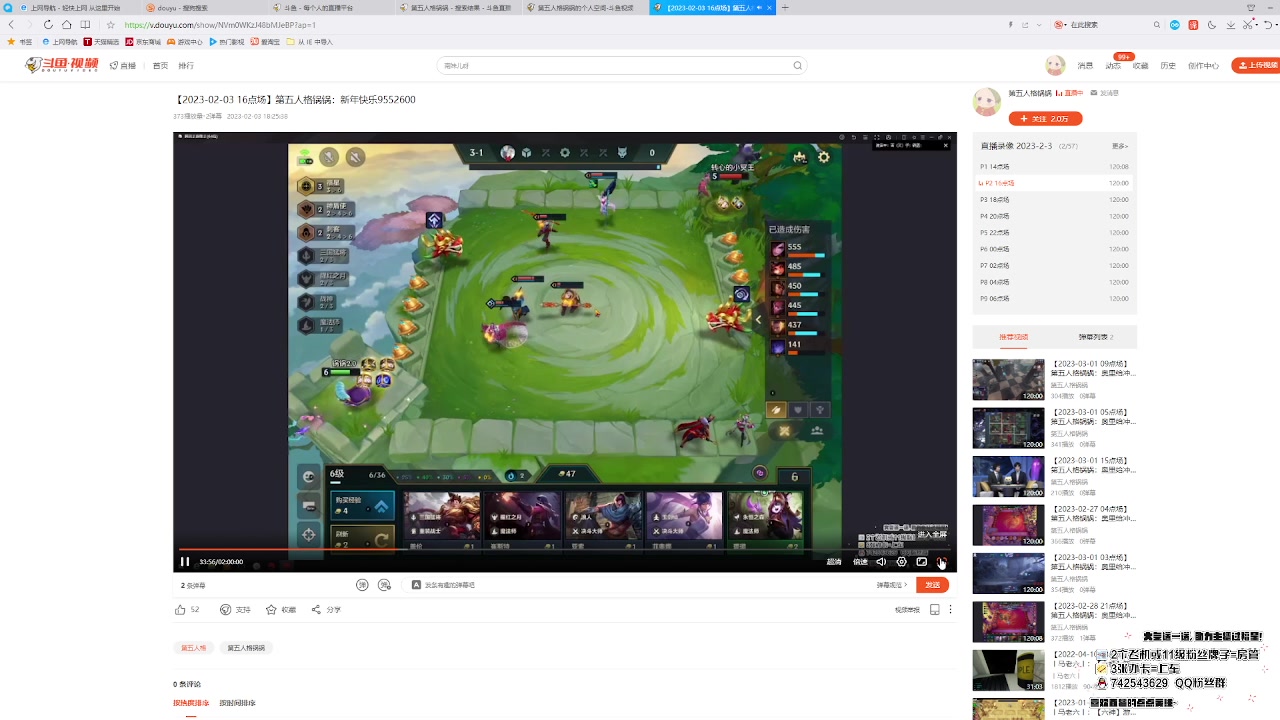Toggle the player's widescreen mode icon
This screenshot has height=720, width=1280.
[x=921, y=562]
